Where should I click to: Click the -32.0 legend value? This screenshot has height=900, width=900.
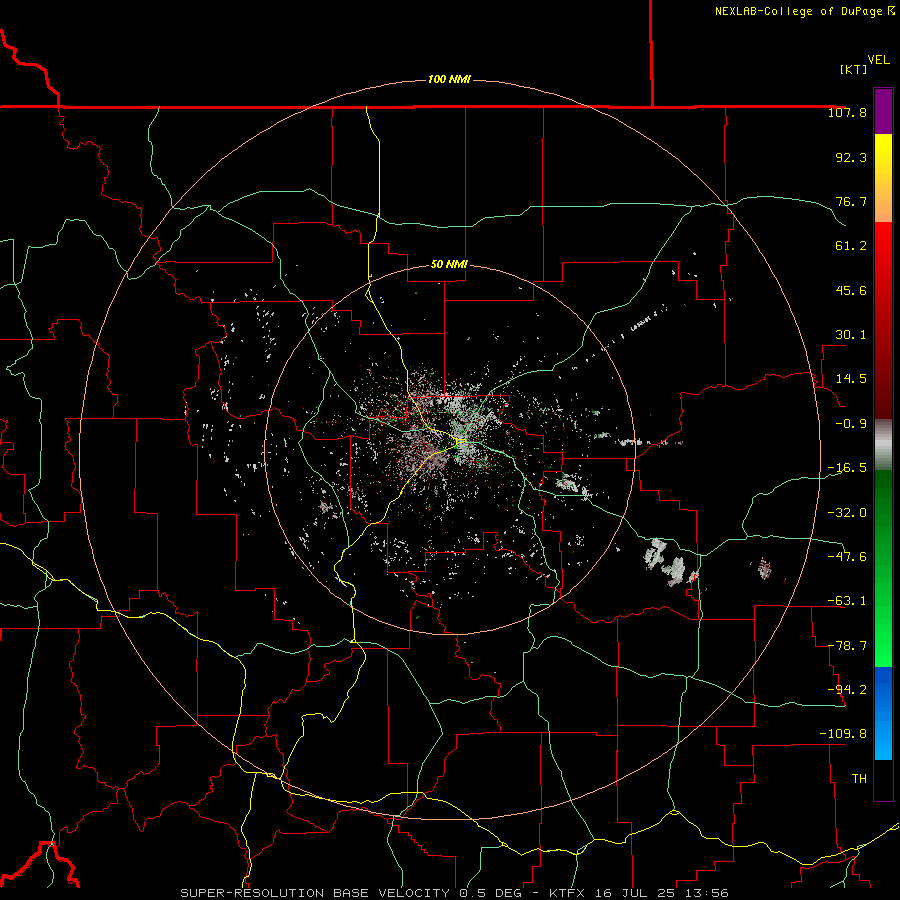(x=847, y=513)
